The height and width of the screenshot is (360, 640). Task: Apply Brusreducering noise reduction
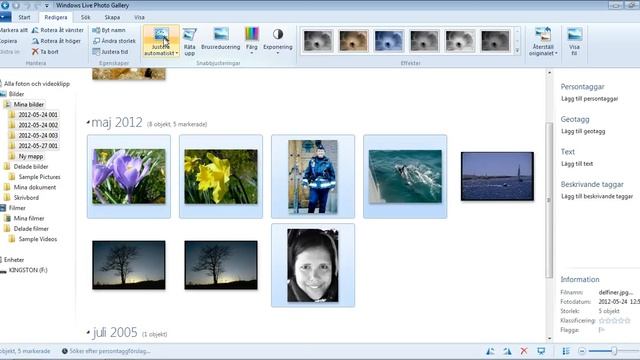pyautogui.click(x=220, y=39)
